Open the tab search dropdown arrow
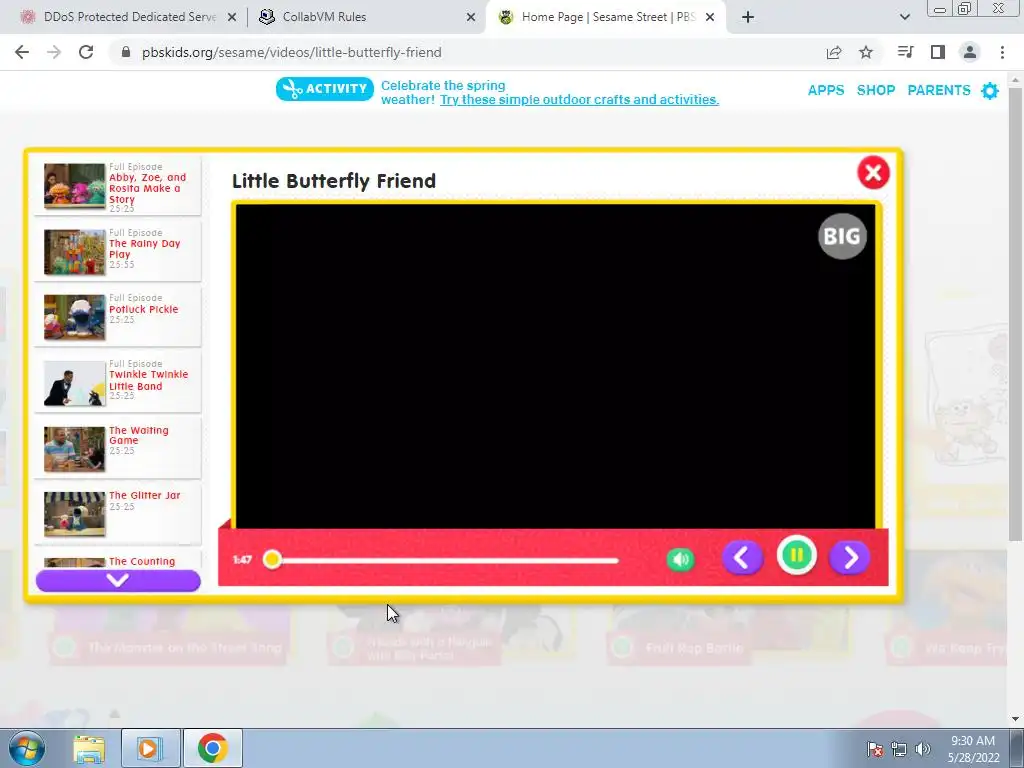Viewport: 1024px width, 768px height. pyautogui.click(x=905, y=17)
